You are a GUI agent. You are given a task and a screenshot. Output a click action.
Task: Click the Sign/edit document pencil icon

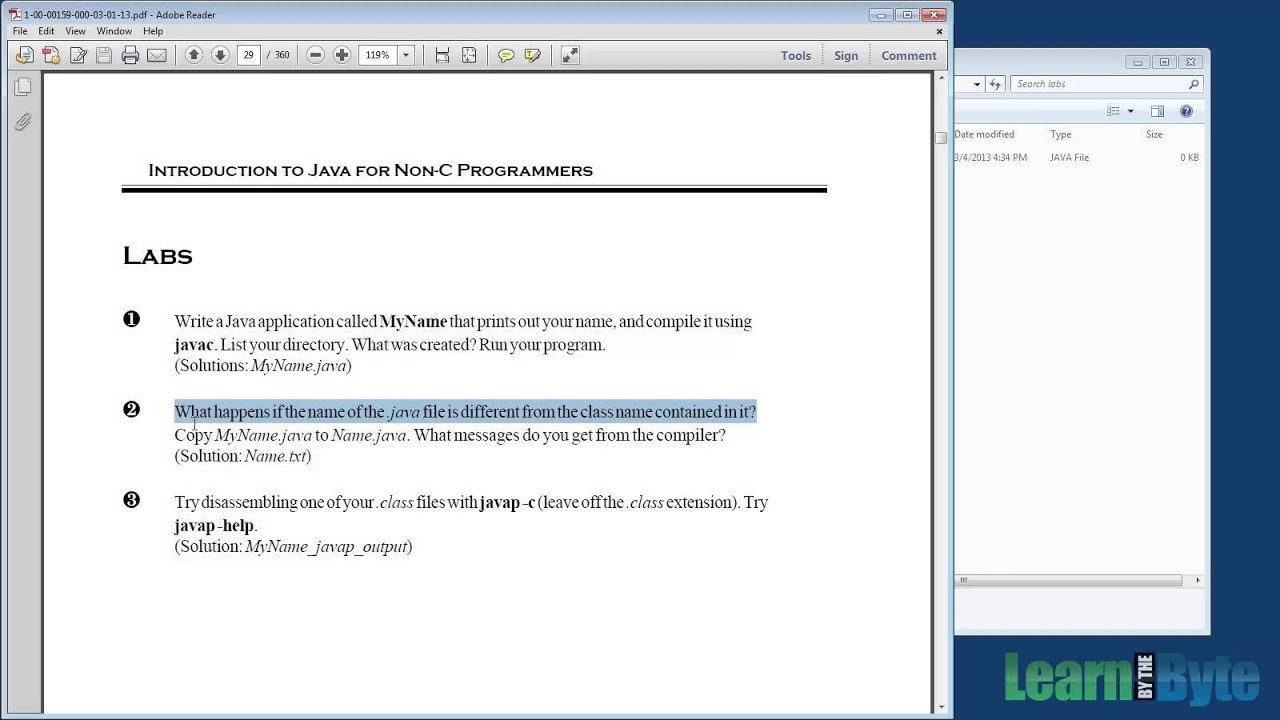click(x=78, y=56)
